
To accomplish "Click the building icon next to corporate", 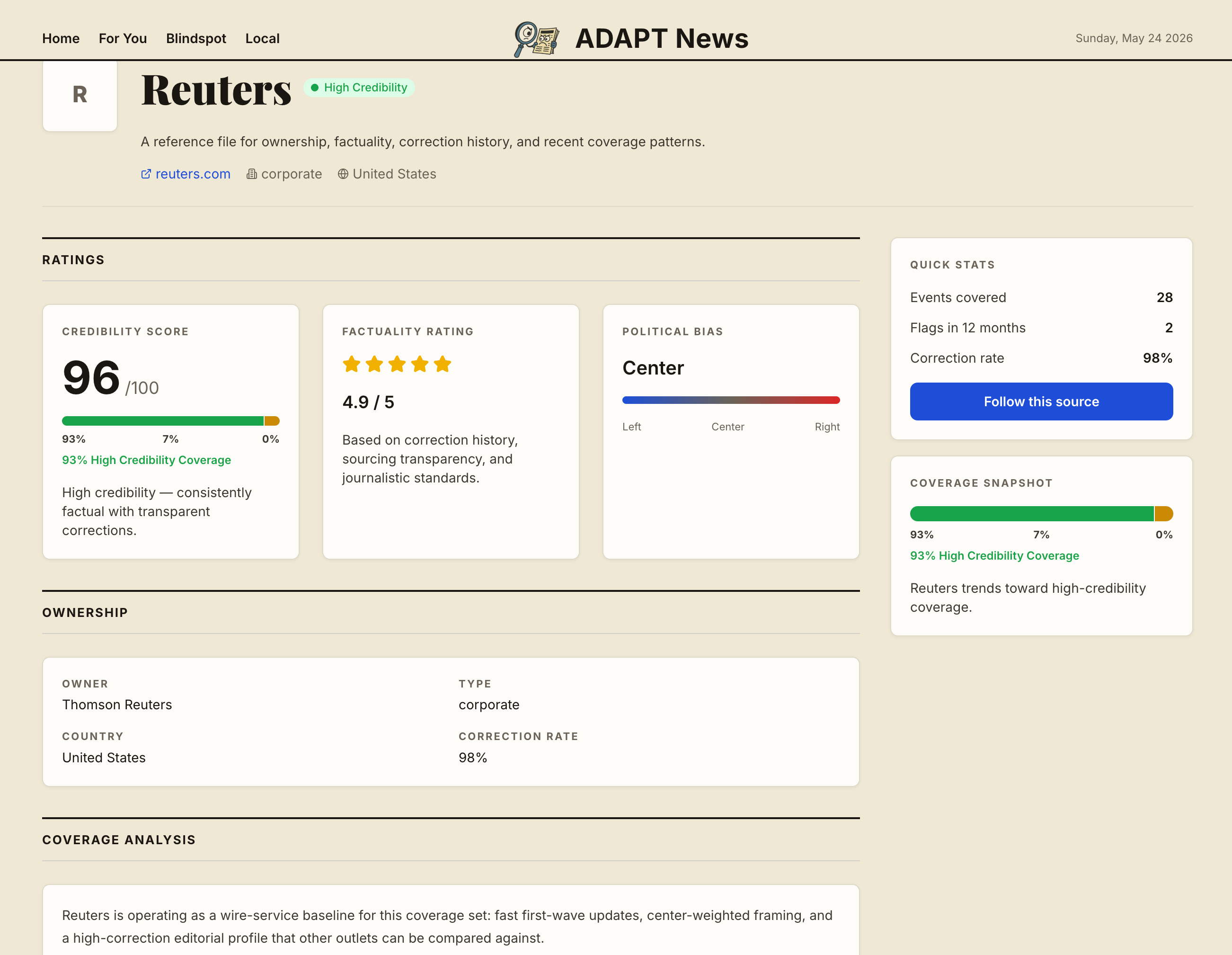I will pyautogui.click(x=252, y=174).
